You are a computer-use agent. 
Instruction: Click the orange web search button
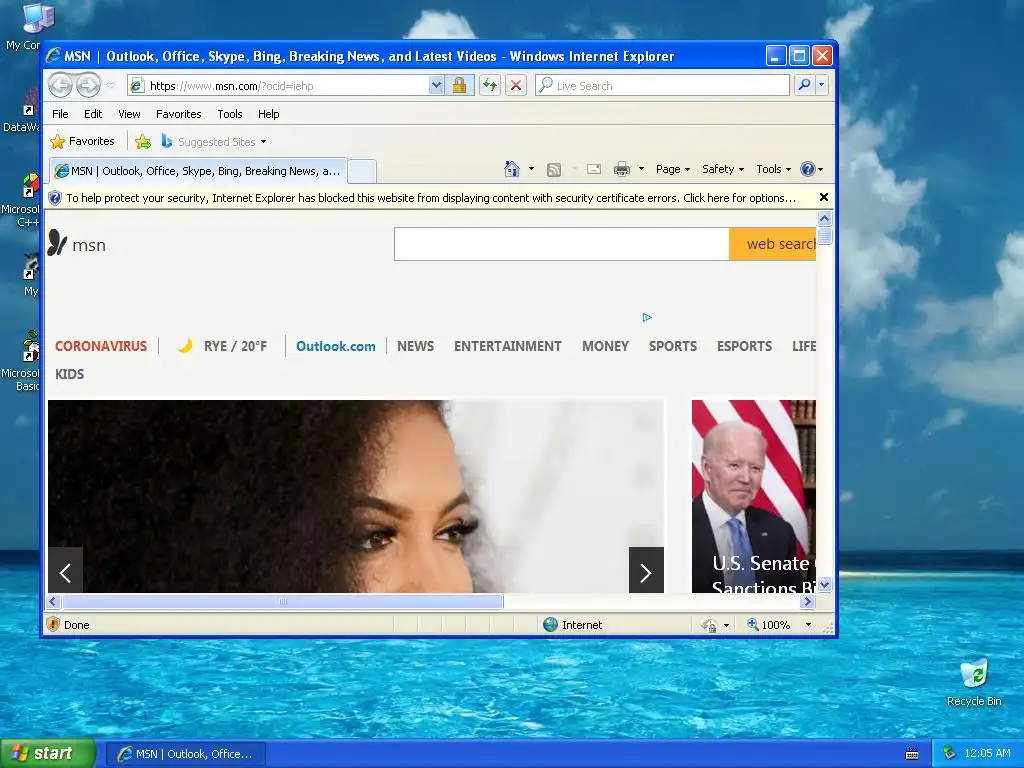773,244
